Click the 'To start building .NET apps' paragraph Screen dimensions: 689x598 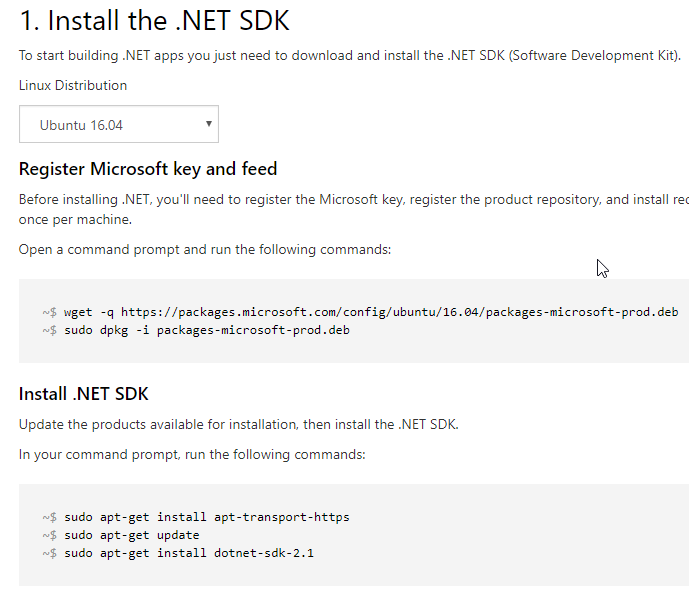349,56
